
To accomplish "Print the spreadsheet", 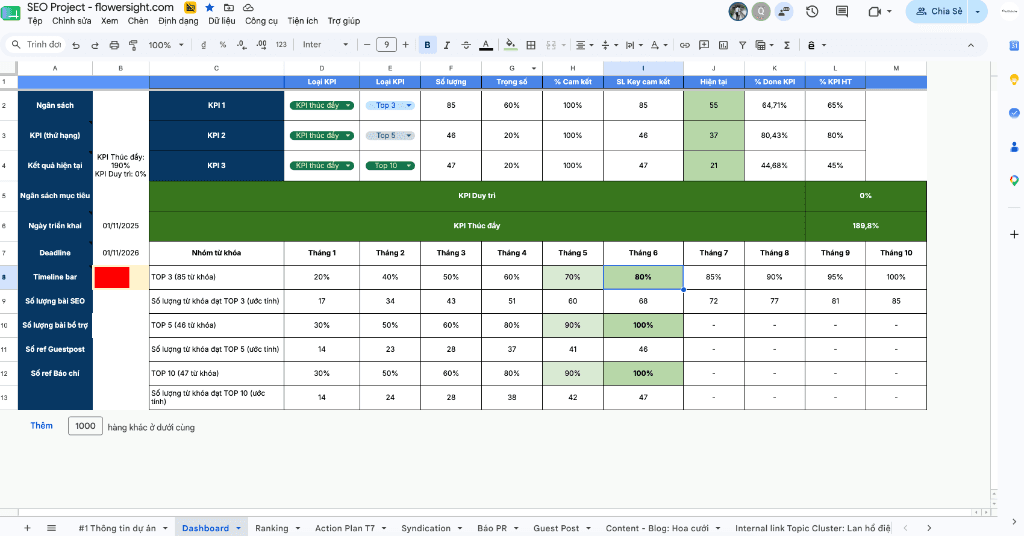I will click(114, 45).
